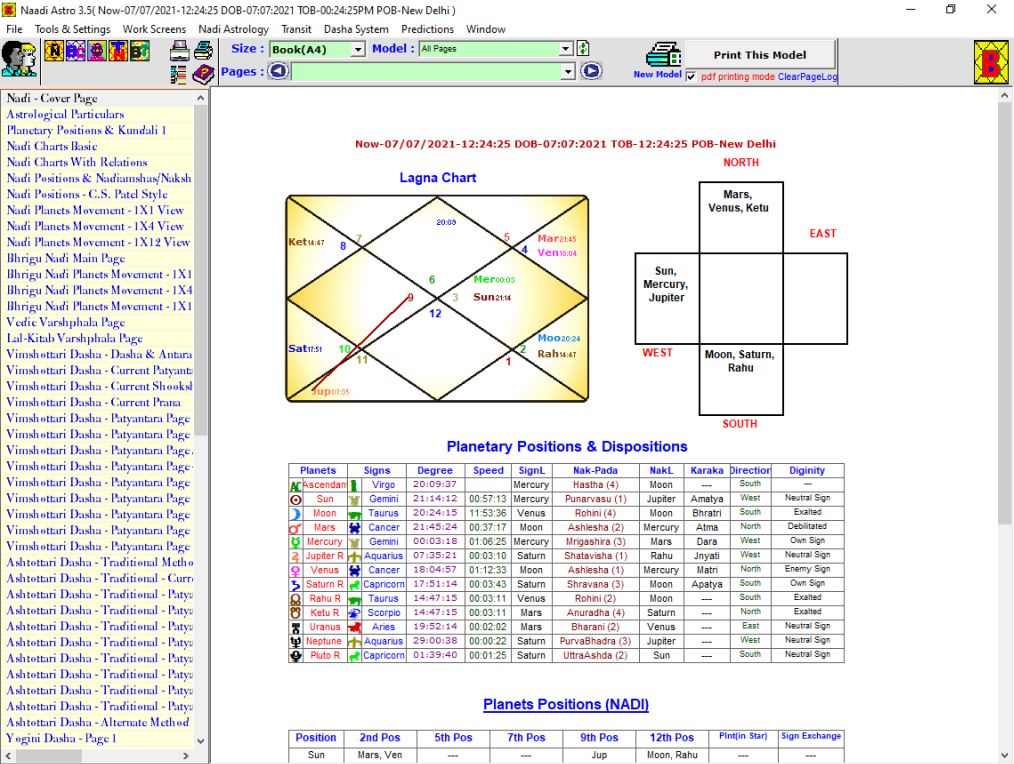
Task: Click the Venus symbol icon in table
Action: [x=296, y=571]
